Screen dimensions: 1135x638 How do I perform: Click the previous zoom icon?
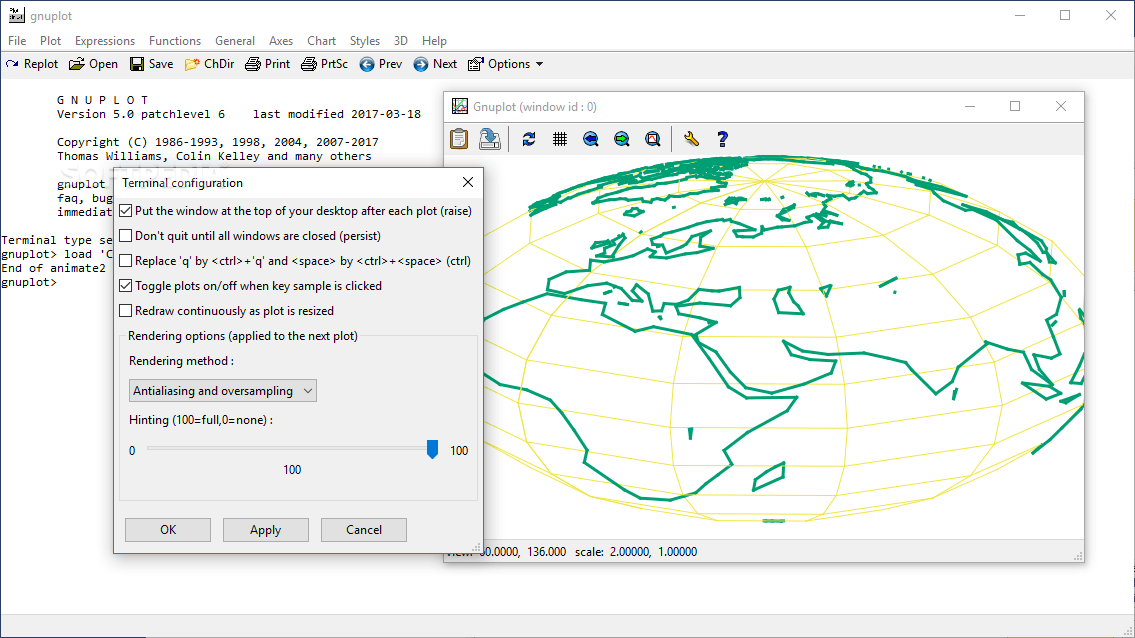(591, 138)
